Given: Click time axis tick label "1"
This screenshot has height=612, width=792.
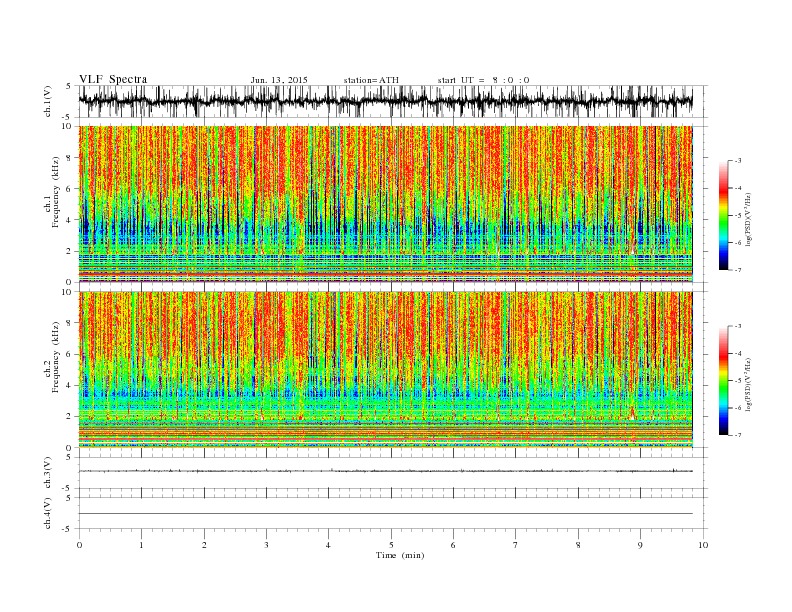Looking at the screenshot, I should [x=141, y=545].
